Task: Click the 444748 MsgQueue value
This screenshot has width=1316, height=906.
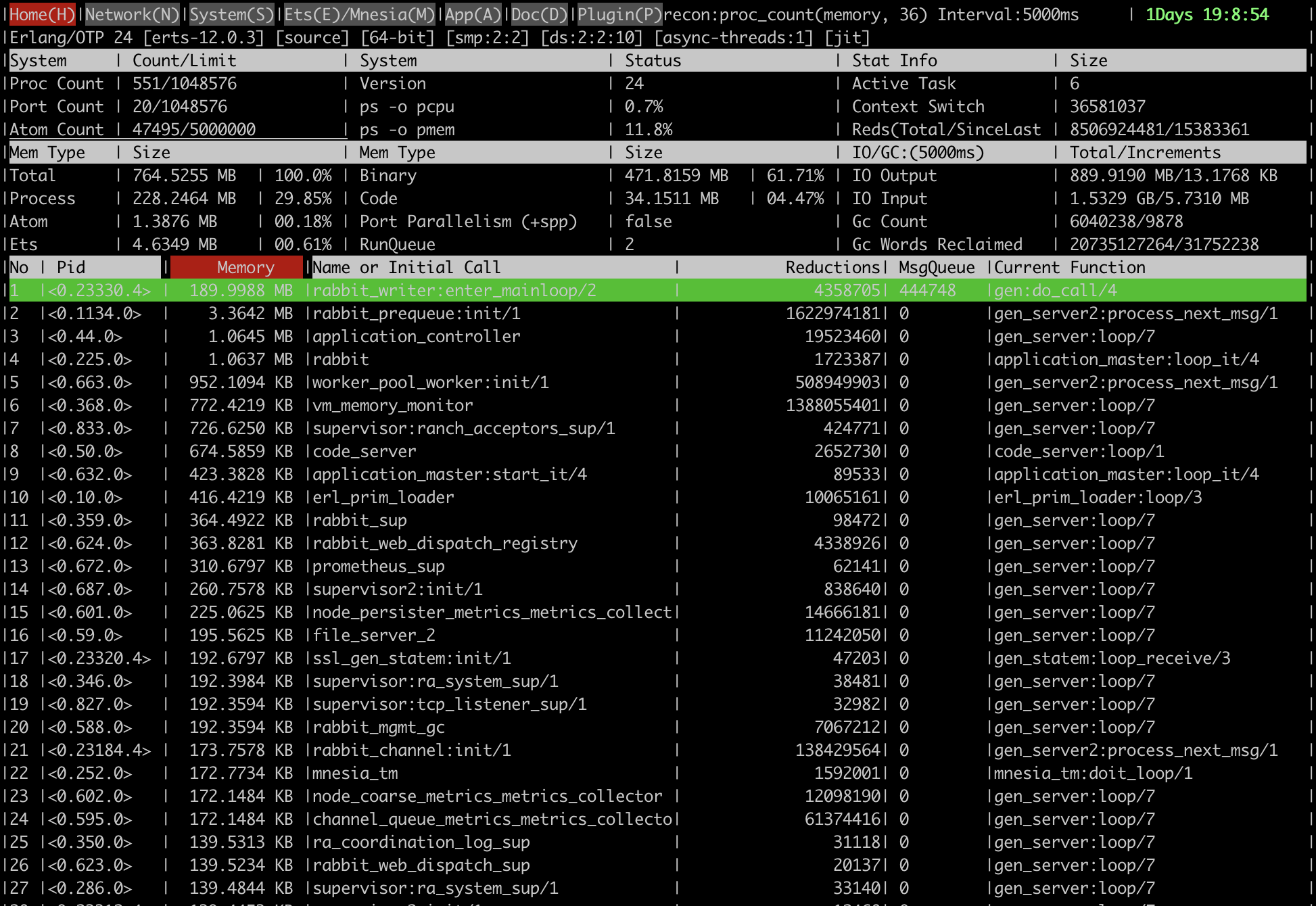Action: click(927, 290)
